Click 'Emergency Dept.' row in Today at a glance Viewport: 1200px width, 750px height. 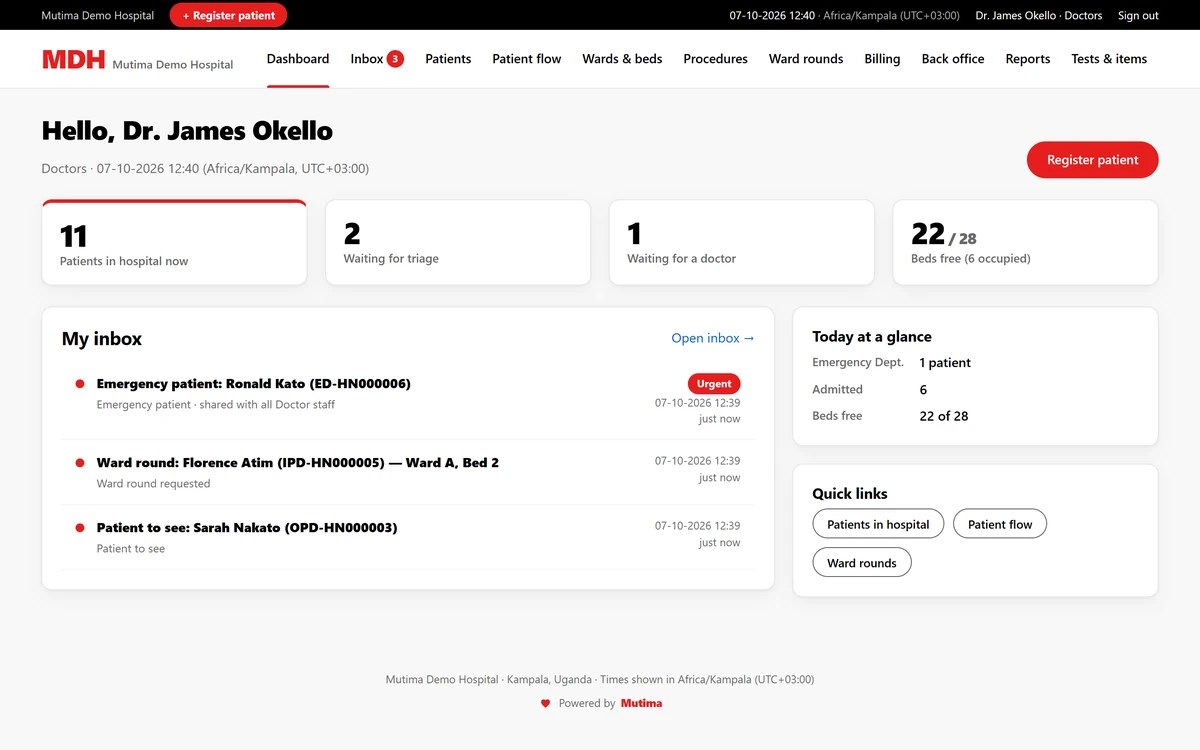pyautogui.click(x=975, y=363)
